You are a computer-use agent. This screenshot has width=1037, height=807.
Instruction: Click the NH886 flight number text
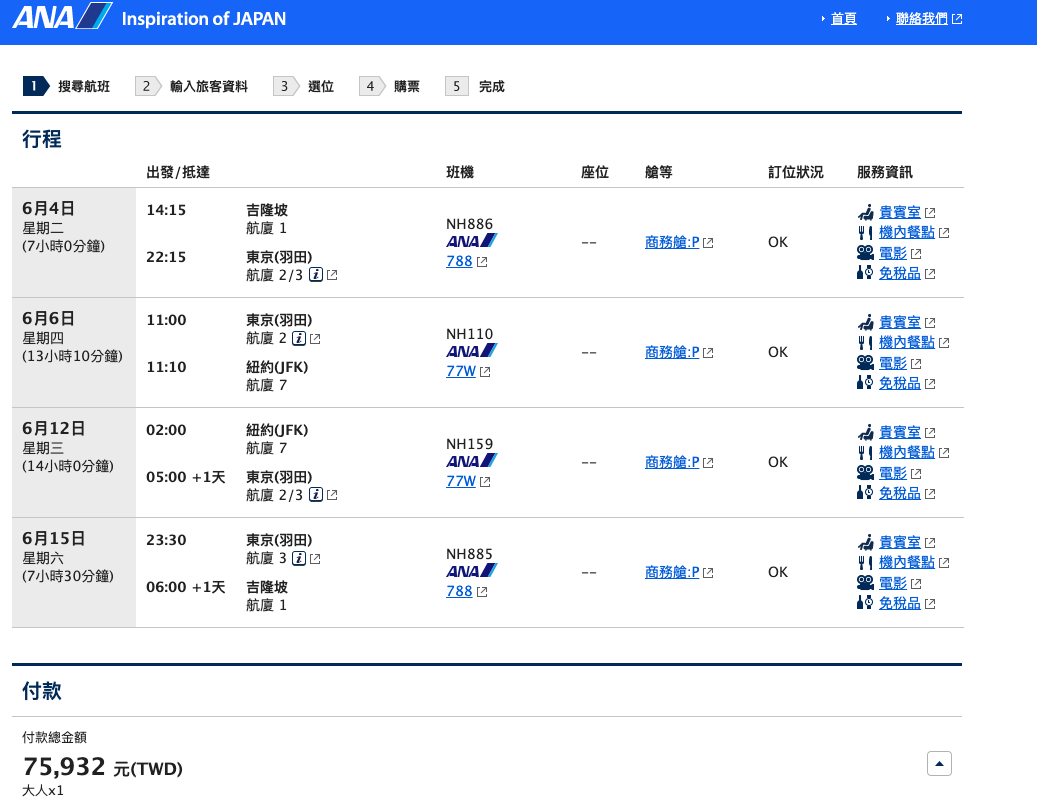[x=470, y=224]
